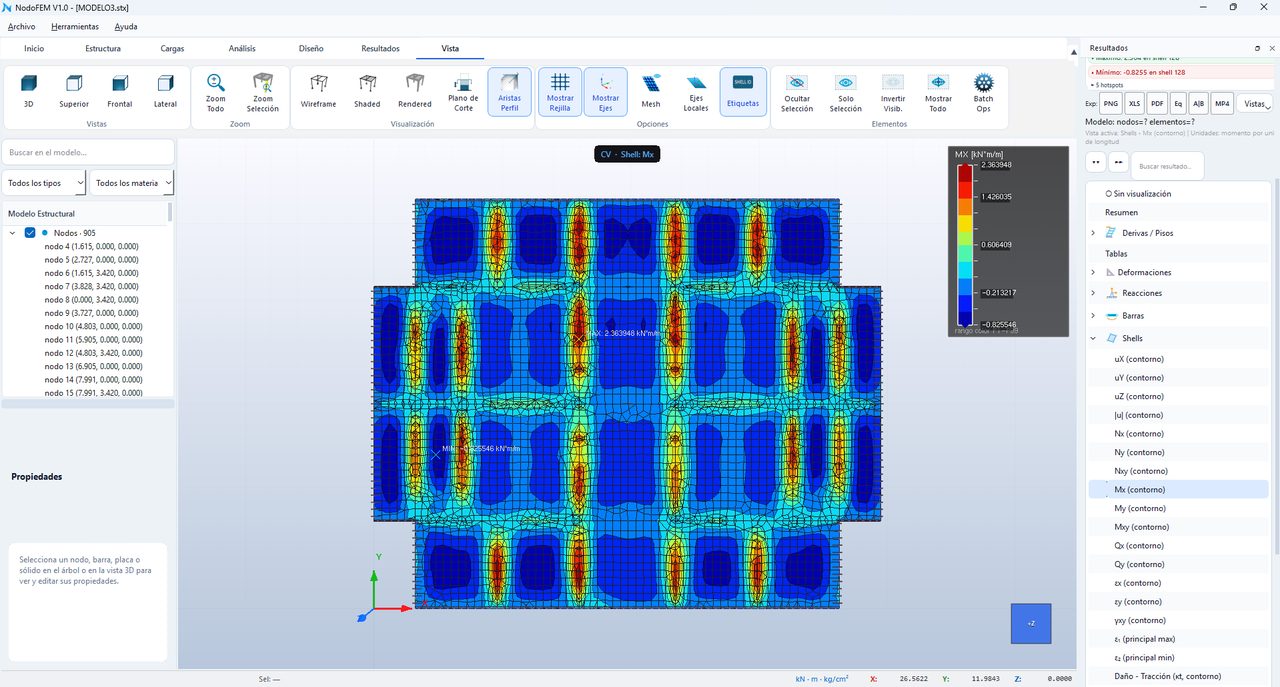Image resolution: width=1280 pixels, height=687 pixels.
Task: Click the Zoom Selección tool
Action: (x=263, y=92)
